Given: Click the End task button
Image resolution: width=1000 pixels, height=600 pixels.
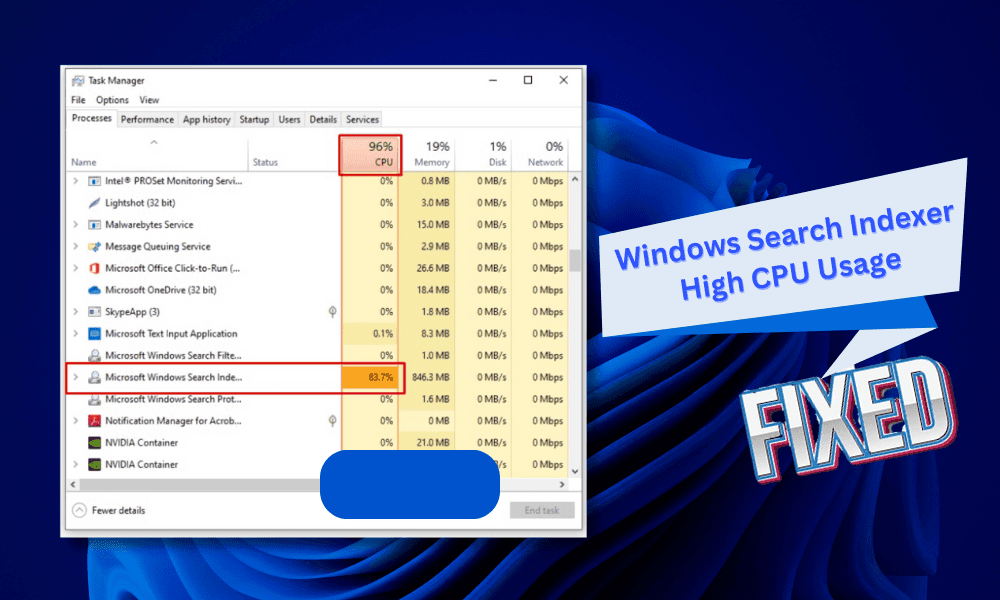Looking at the screenshot, I should coord(542,510).
